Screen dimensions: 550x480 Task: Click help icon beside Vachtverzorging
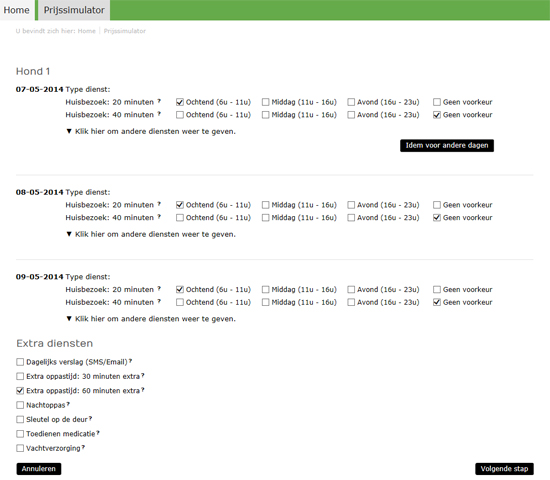coord(83,447)
